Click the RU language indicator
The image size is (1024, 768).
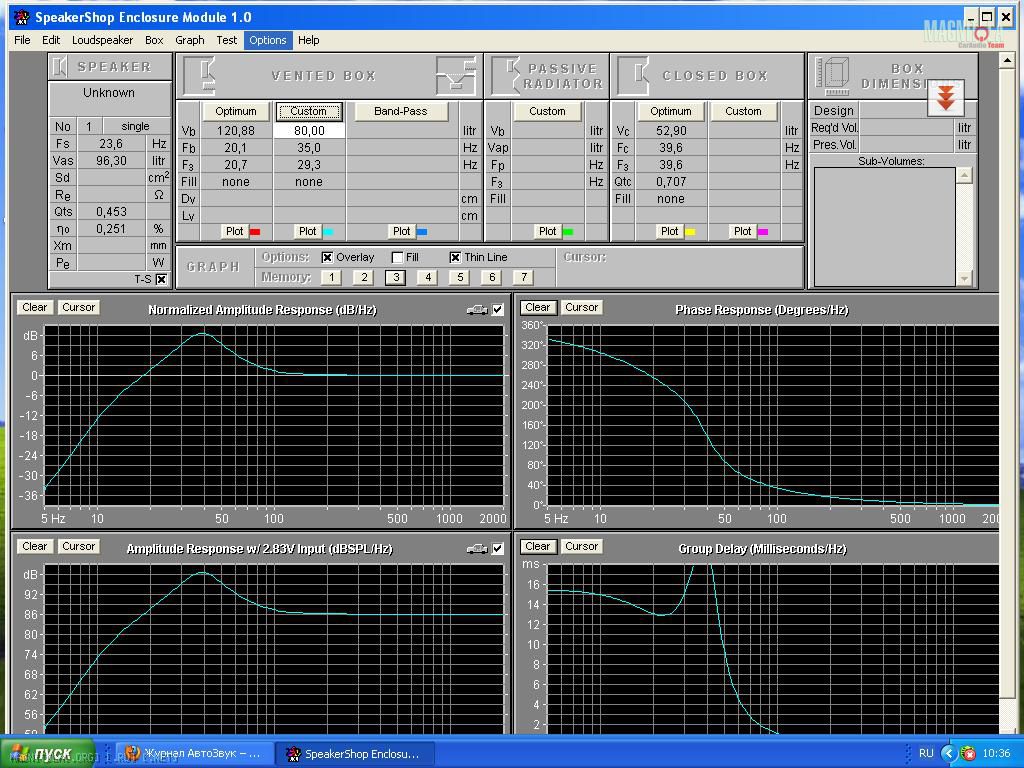926,753
